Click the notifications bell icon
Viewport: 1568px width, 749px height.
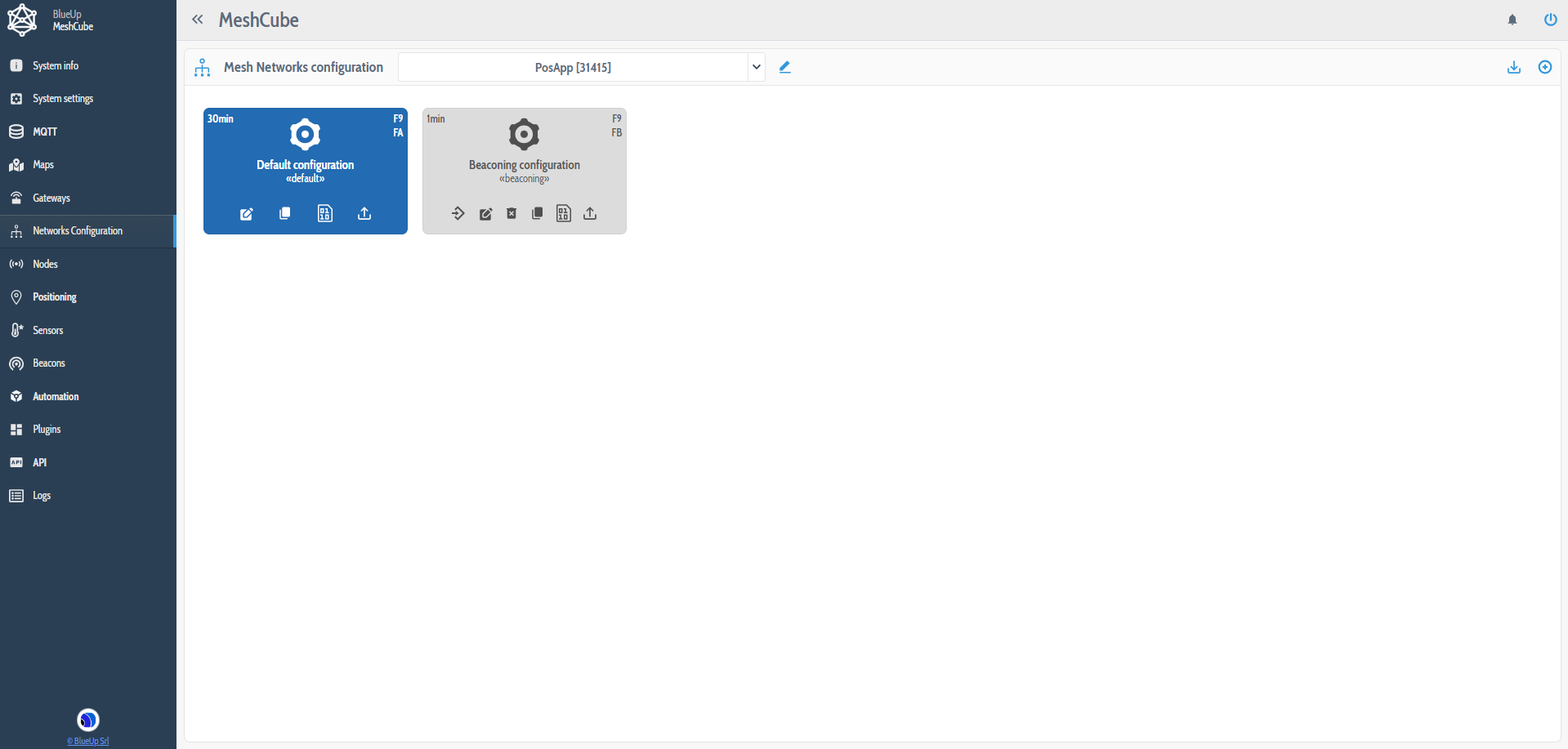pyautogui.click(x=1512, y=20)
